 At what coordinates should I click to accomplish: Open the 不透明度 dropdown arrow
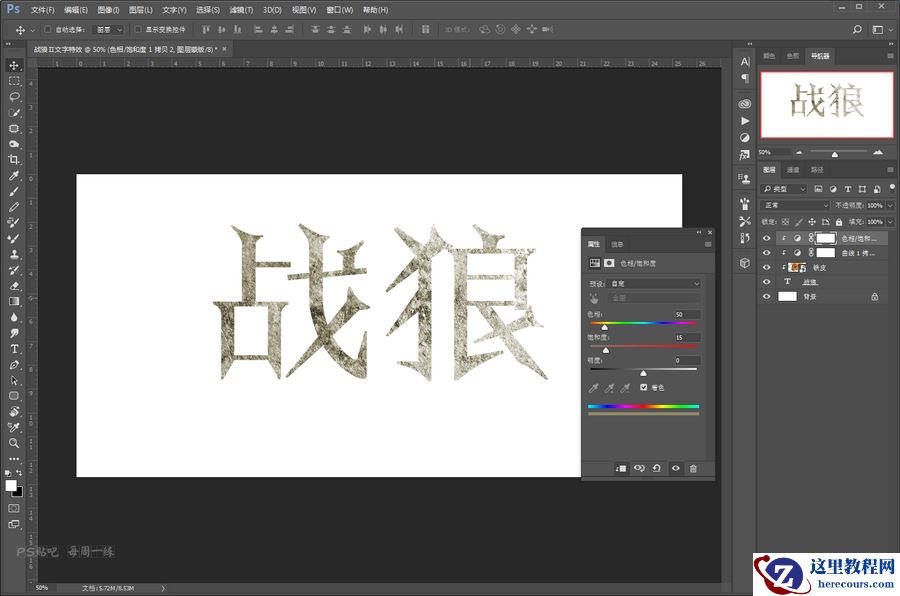[x=890, y=204]
